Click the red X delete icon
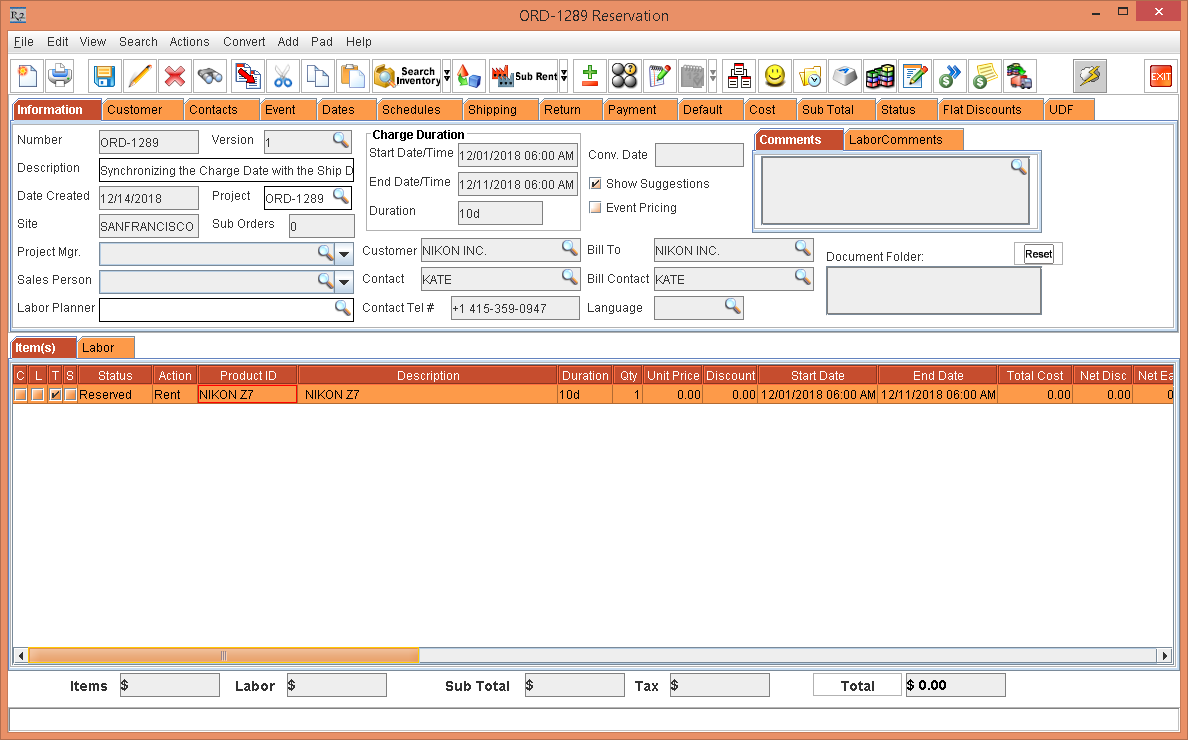 point(174,76)
